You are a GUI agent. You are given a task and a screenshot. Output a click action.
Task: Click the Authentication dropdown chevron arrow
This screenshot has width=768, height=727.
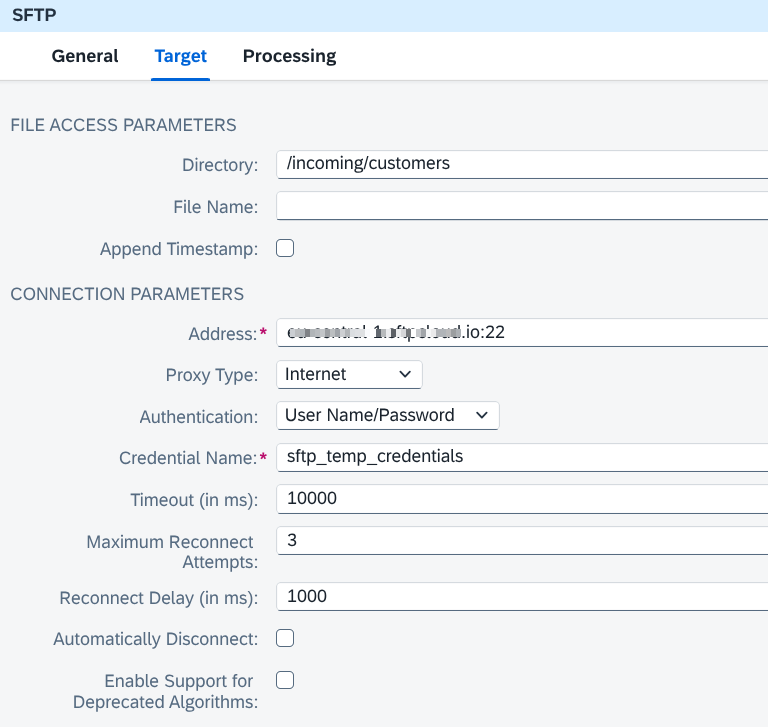(x=482, y=416)
